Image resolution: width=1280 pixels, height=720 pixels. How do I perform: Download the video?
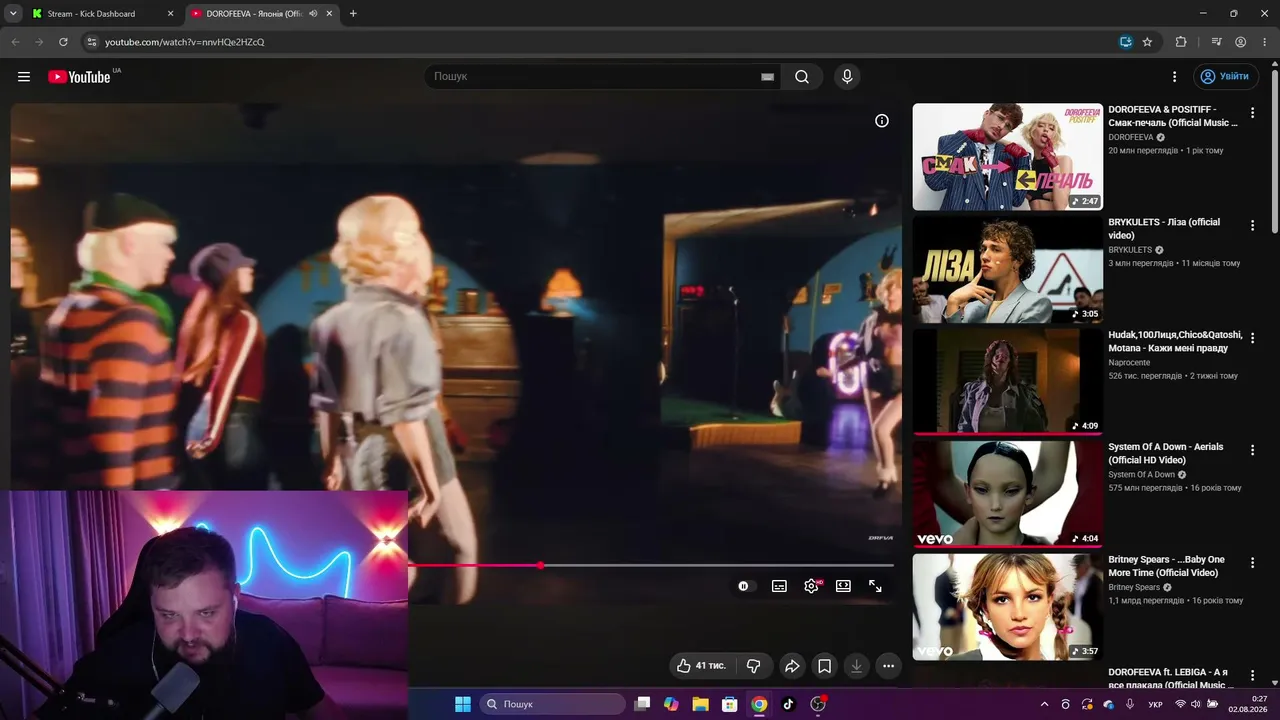(856, 666)
